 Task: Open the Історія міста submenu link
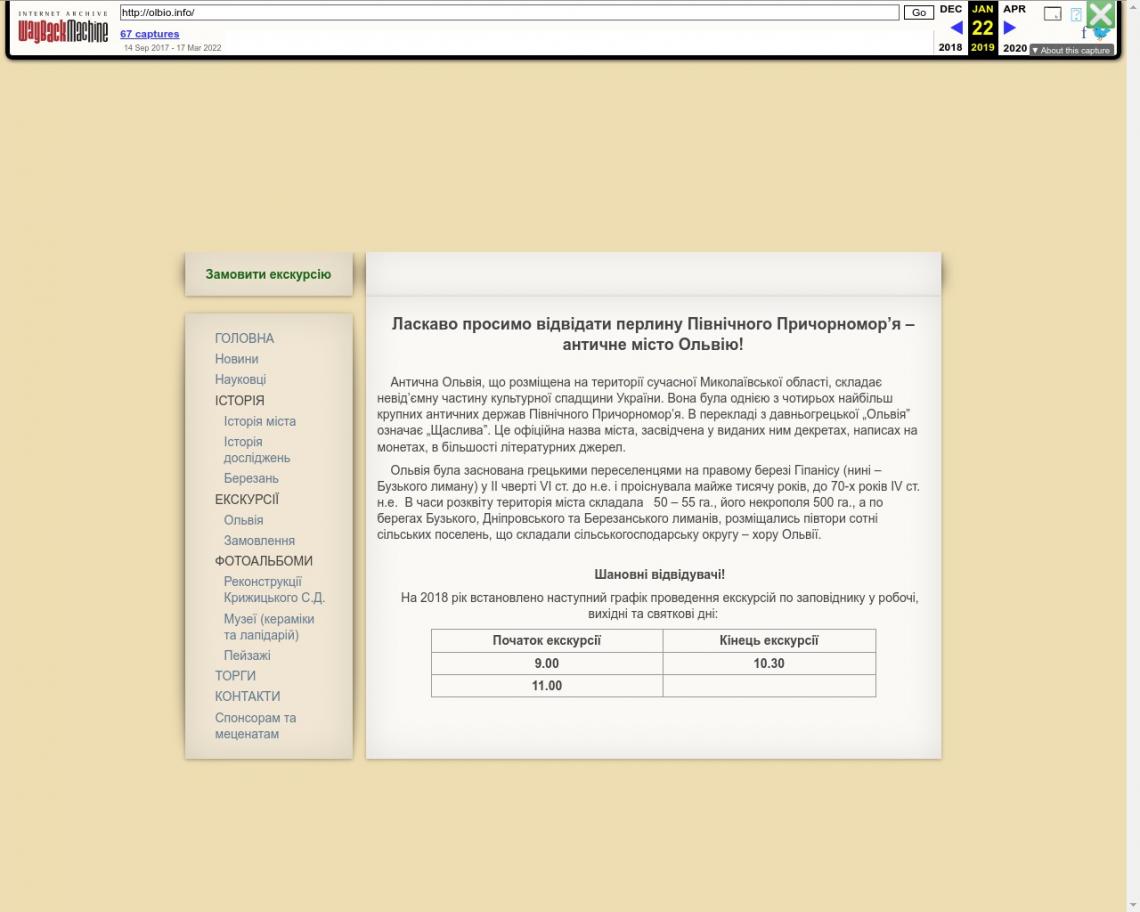(260, 421)
